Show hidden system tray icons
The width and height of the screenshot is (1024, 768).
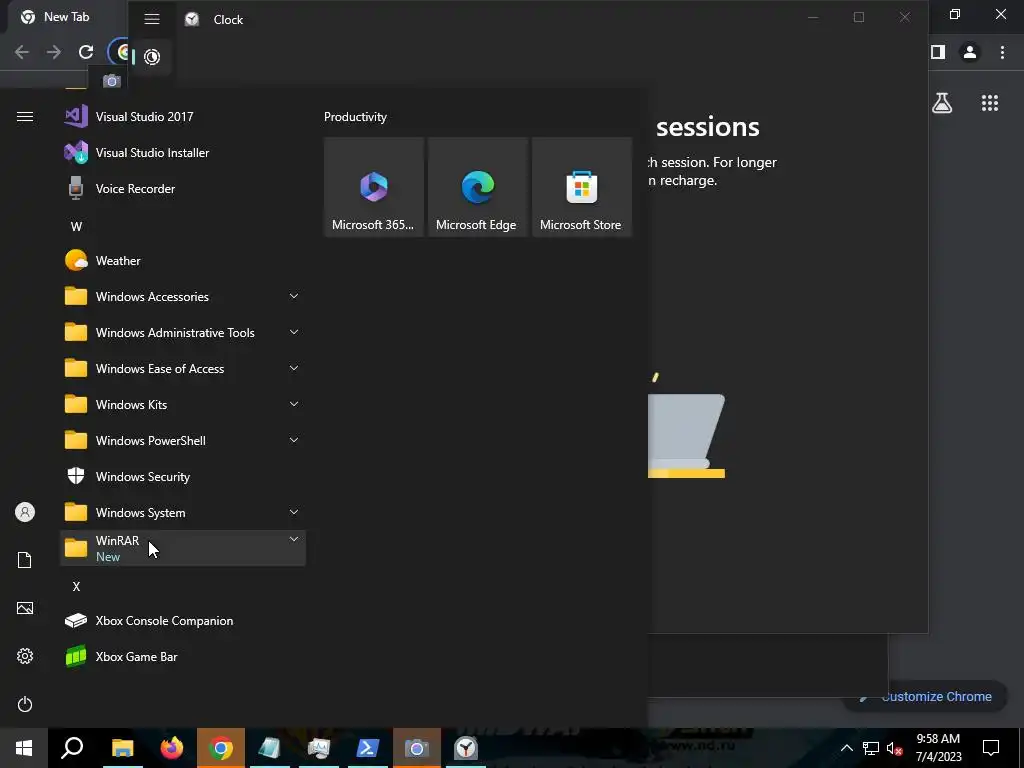[x=846, y=748]
